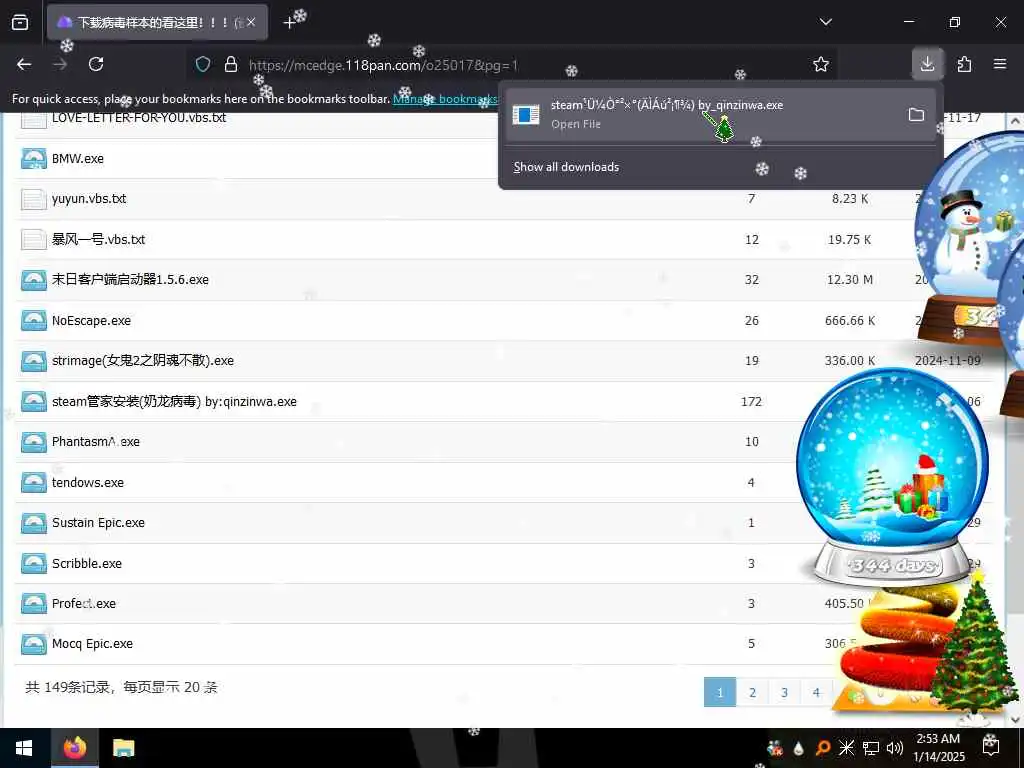Go forward to next page
Screen dimensions: 1024x768
60,64
